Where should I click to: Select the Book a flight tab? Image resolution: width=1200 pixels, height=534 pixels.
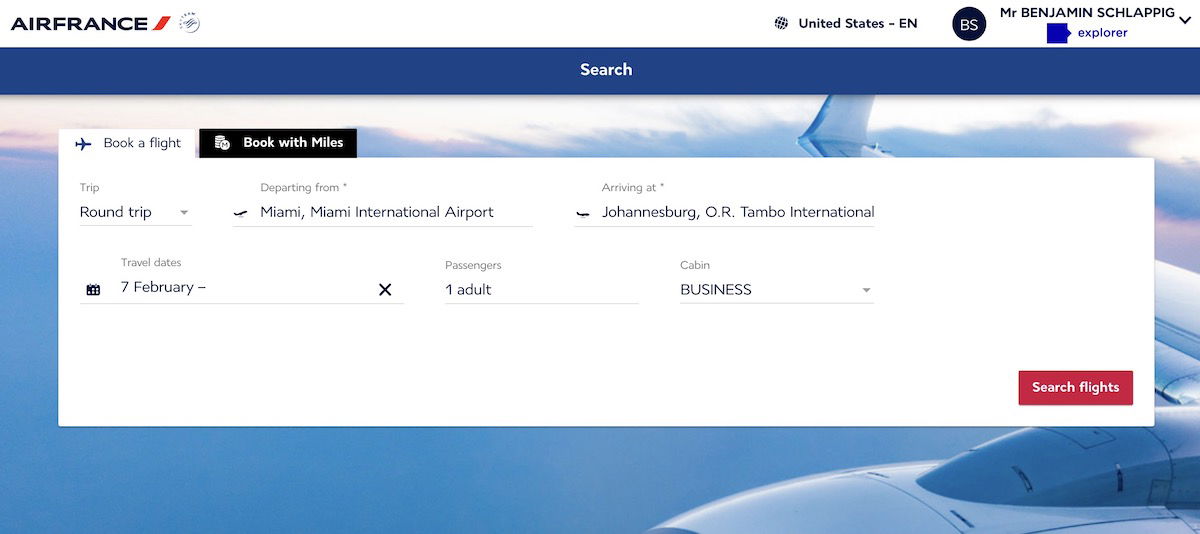[x=128, y=143]
